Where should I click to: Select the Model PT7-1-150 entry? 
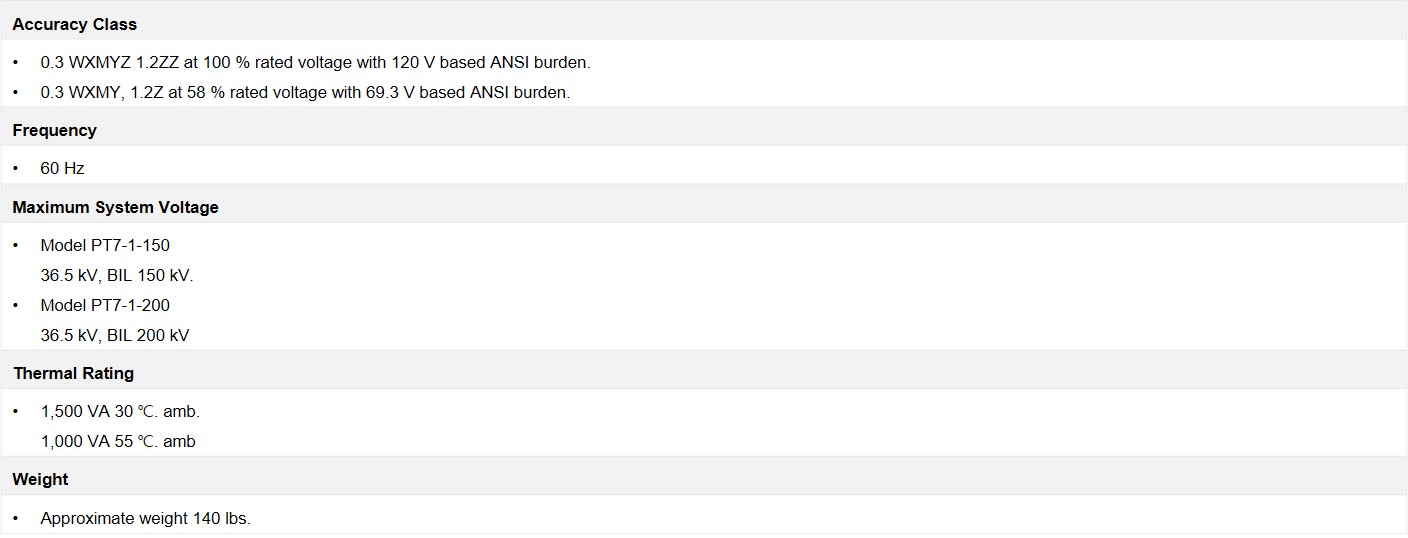pyautogui.click(x=105, y=245)
